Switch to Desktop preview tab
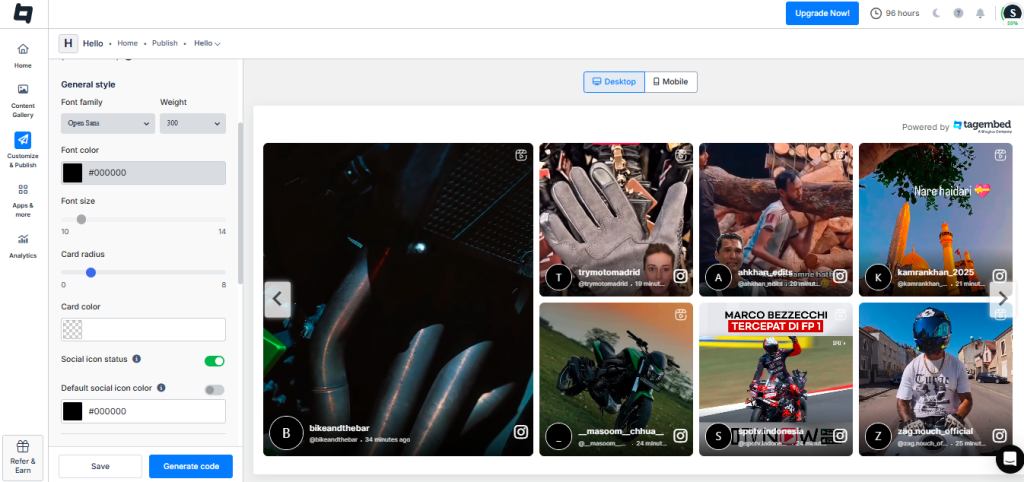Screen dimensions: 1024x482 coord(614,82)
